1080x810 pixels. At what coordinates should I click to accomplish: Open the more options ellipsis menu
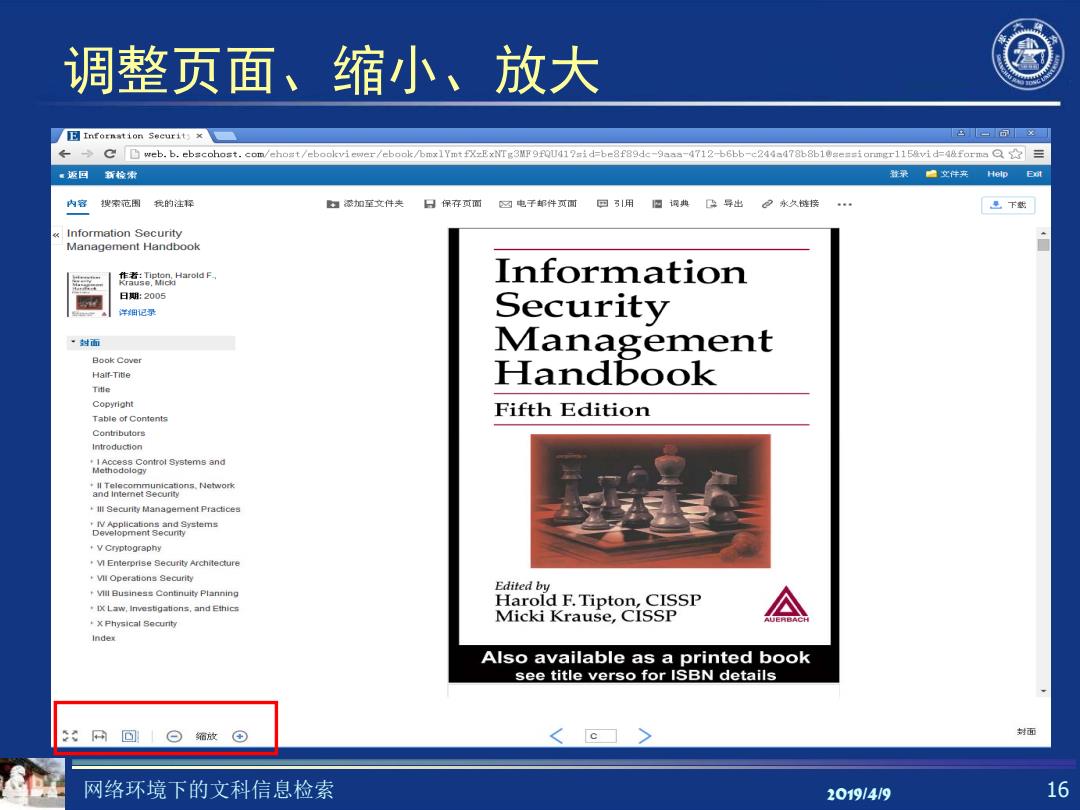(x=844, y=205)
